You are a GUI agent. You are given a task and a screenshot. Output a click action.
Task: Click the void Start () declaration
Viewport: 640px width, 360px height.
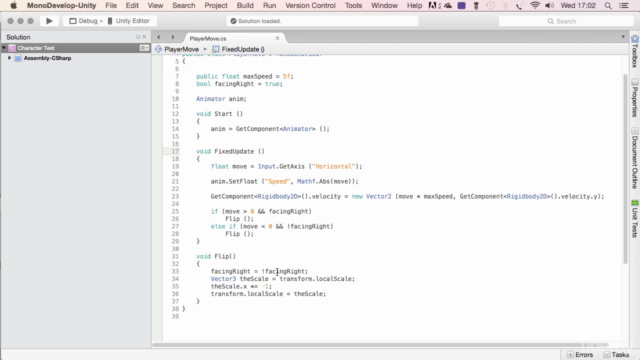[219, 113]
